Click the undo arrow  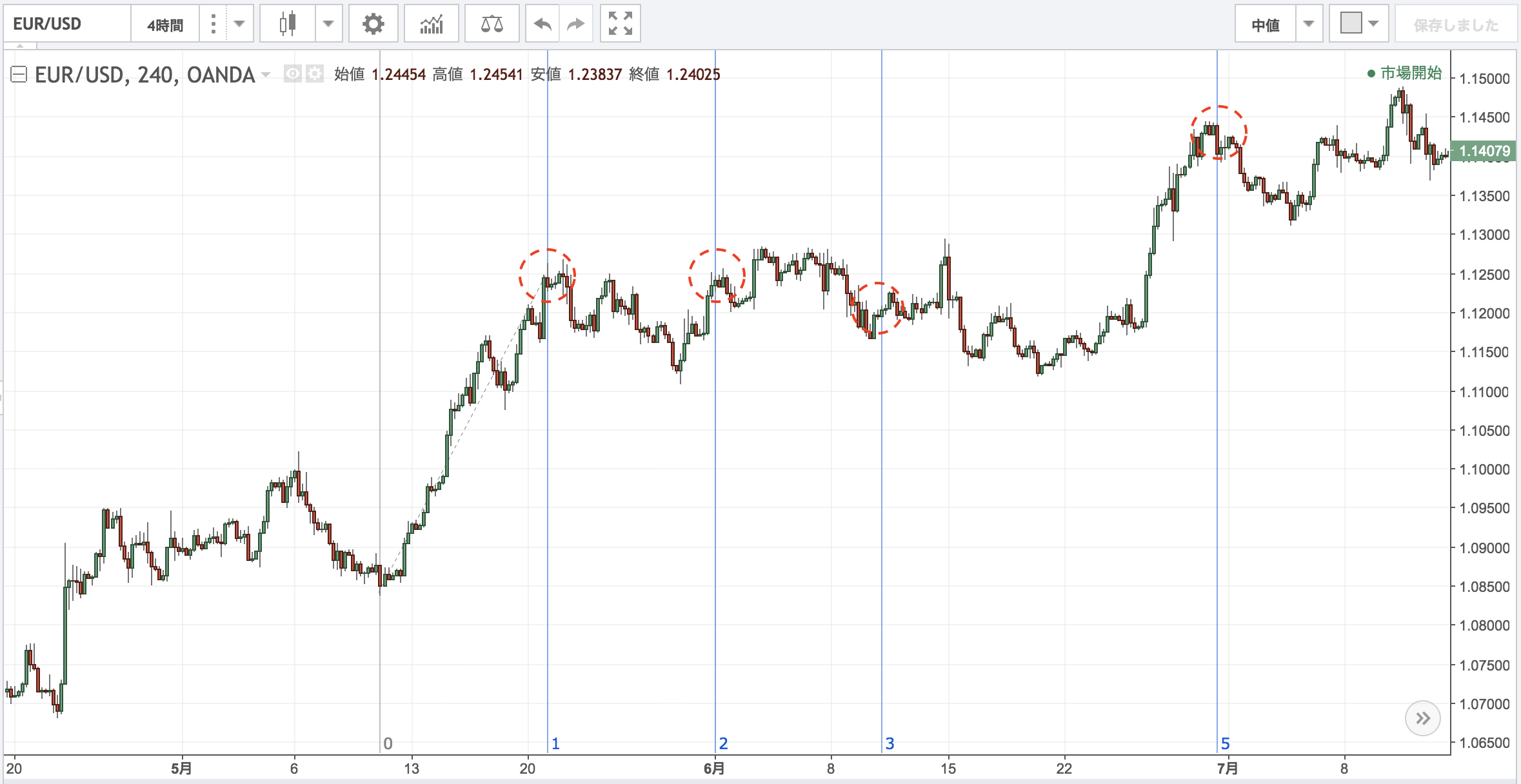click(x=542, y=24)
